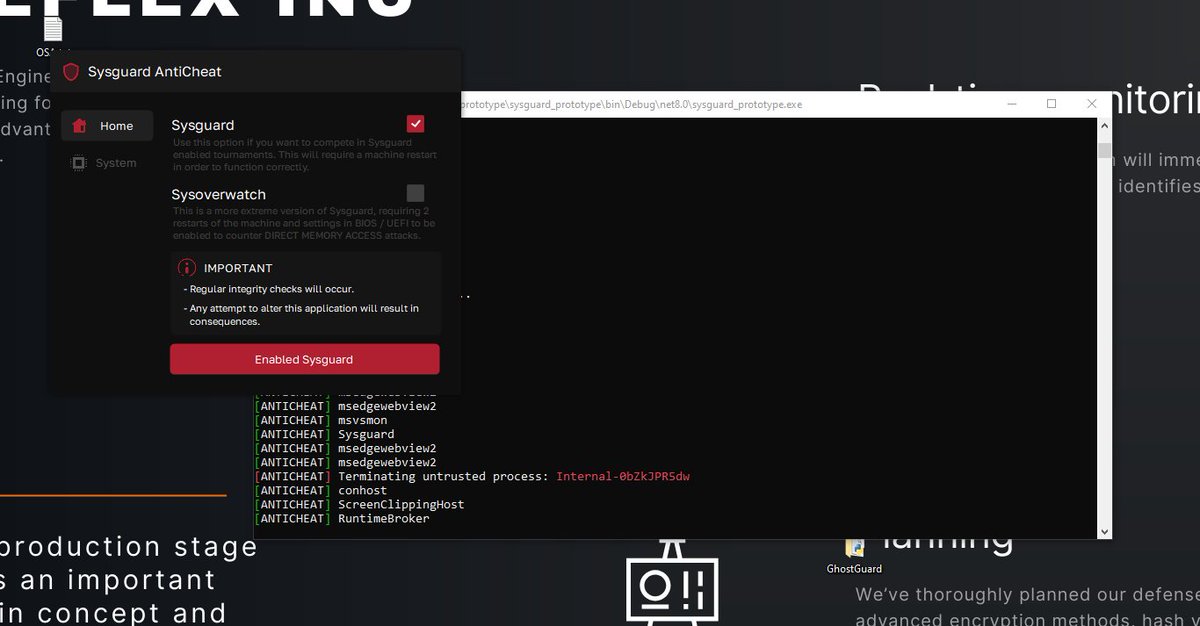Maximize the sysguard_prototype.exe console window

tap(1051, 104)
